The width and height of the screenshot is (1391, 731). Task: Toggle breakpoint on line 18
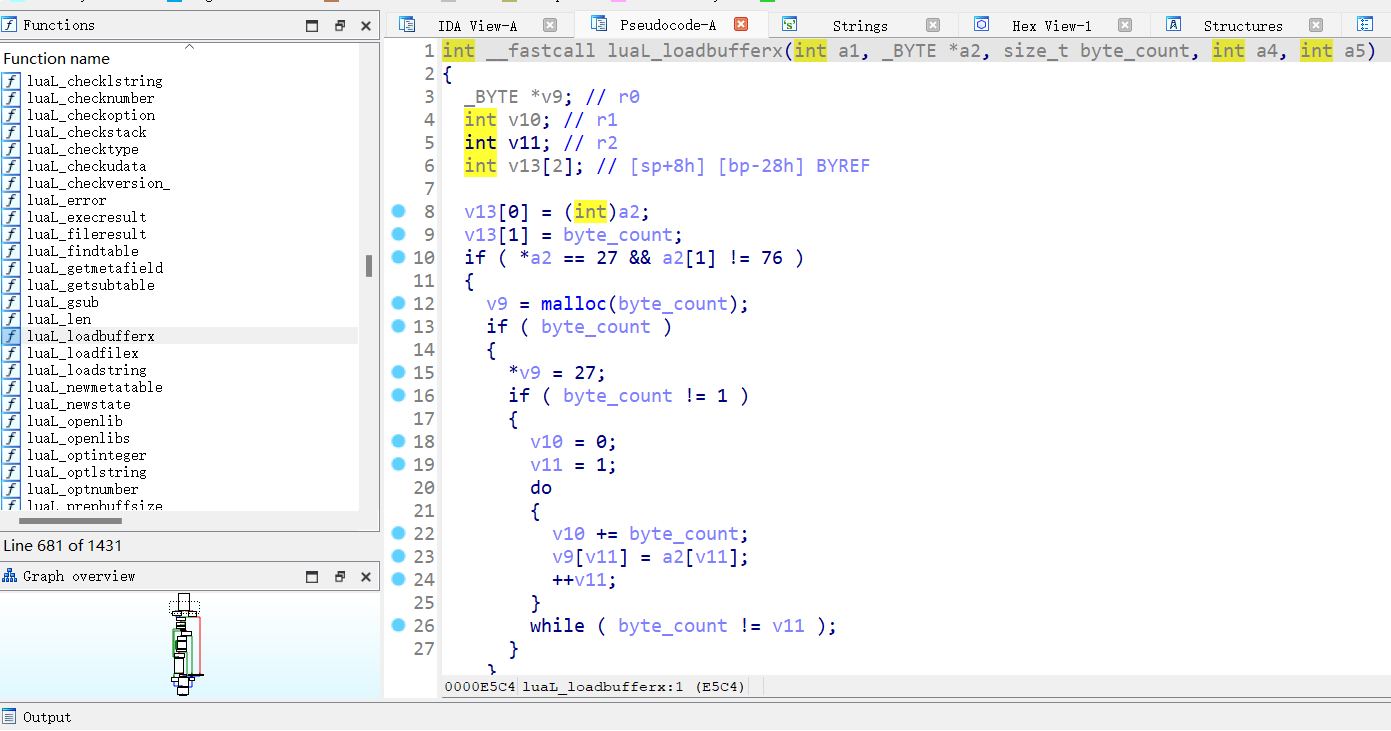click(x=399, y=441)
